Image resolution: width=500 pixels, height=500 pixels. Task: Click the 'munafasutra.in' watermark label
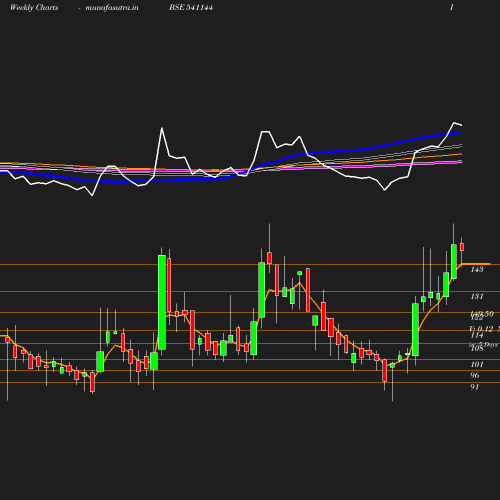[112, 8]
